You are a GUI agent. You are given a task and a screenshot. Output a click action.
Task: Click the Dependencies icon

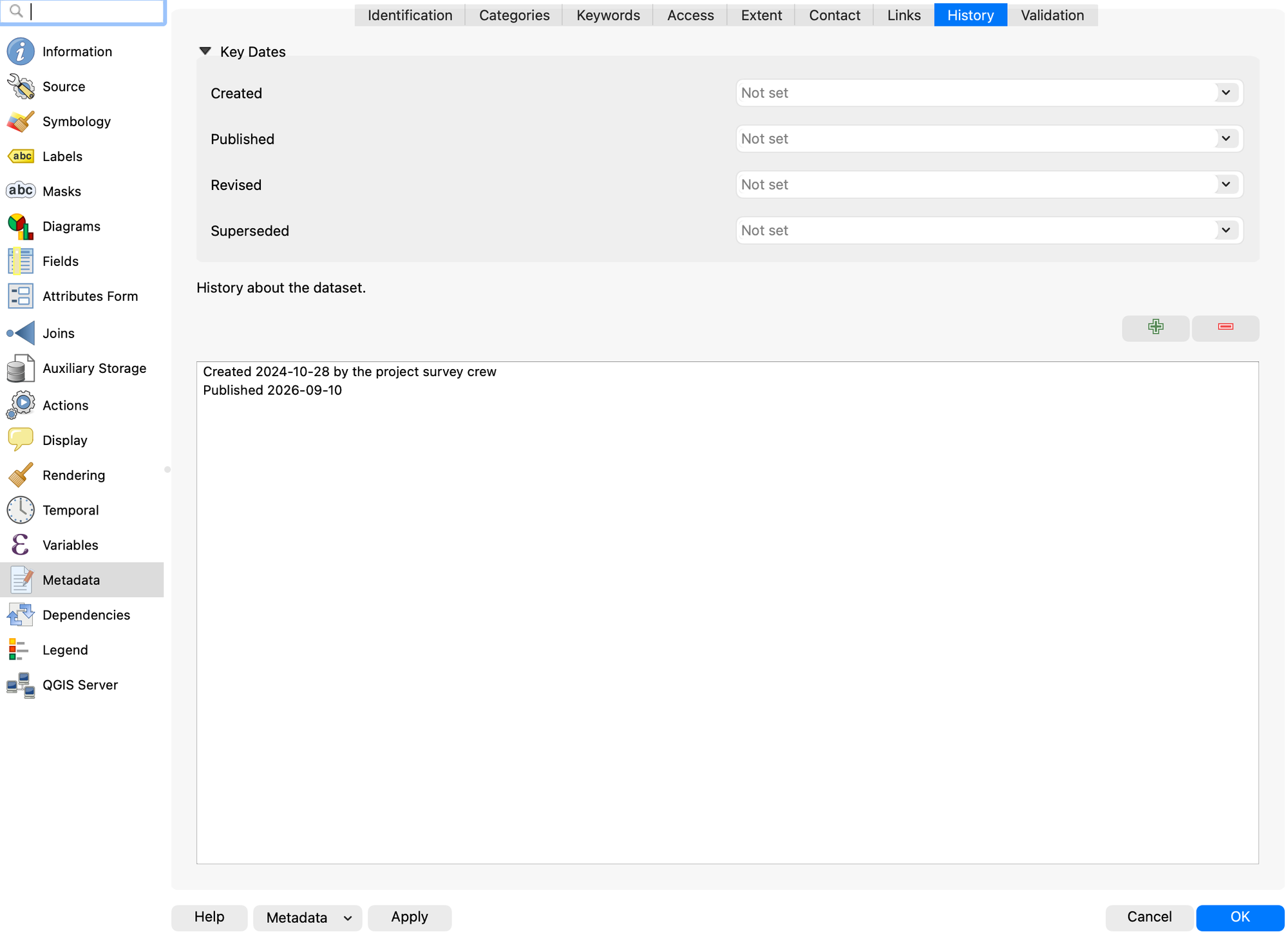(x=21, y=615)
